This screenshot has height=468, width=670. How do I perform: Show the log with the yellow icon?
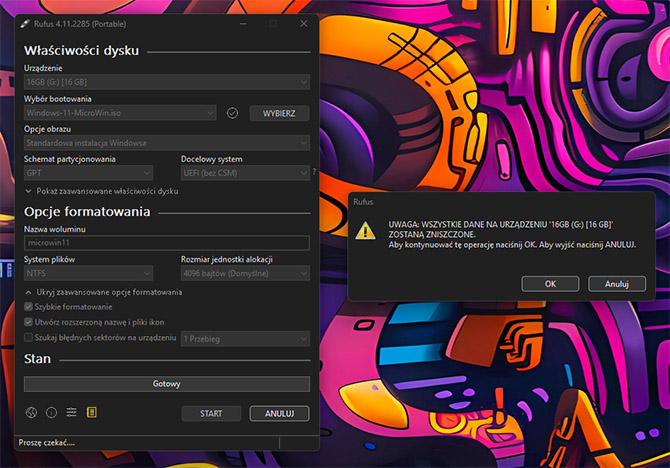coord(91,412)
